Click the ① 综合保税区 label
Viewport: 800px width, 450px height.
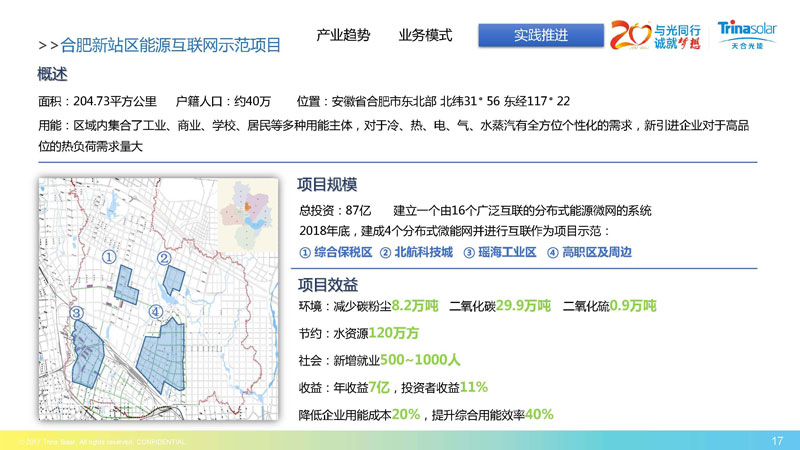(x=336, y=252)
